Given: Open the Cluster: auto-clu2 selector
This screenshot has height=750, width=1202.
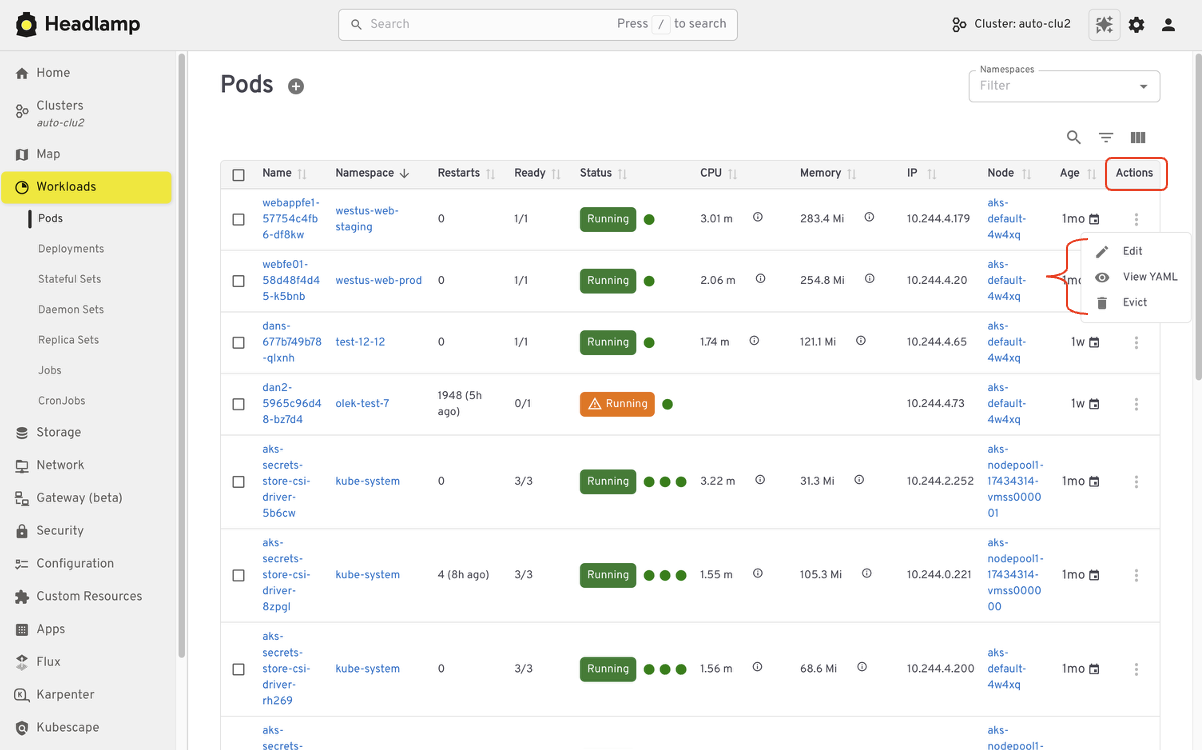Looking at the screenshot, I should pos(1010,24).
